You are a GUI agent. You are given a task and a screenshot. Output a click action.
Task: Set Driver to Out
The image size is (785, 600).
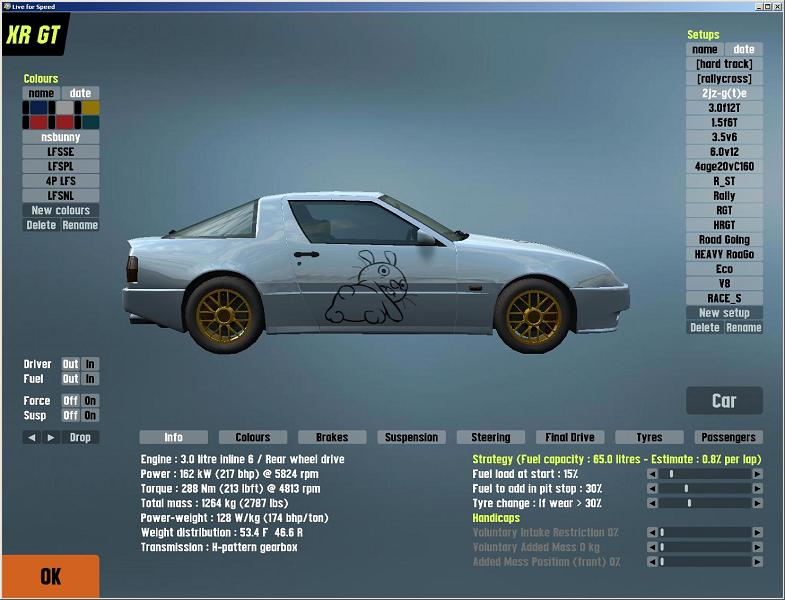(70, 364)
